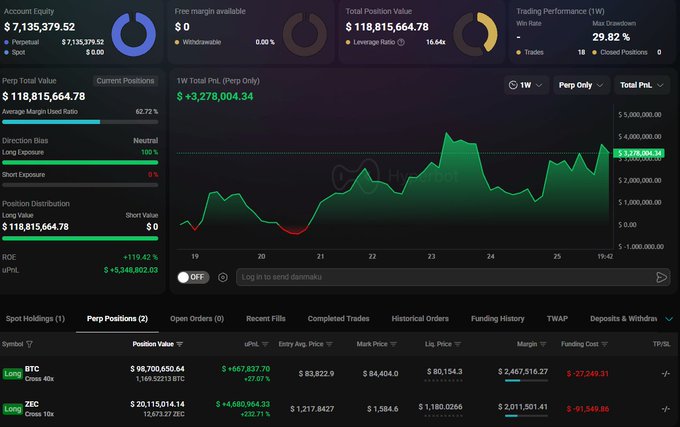This screenshot has height=427, width=680.
Task: Sort by Funding Cost column icon
Action: (605, 344)
